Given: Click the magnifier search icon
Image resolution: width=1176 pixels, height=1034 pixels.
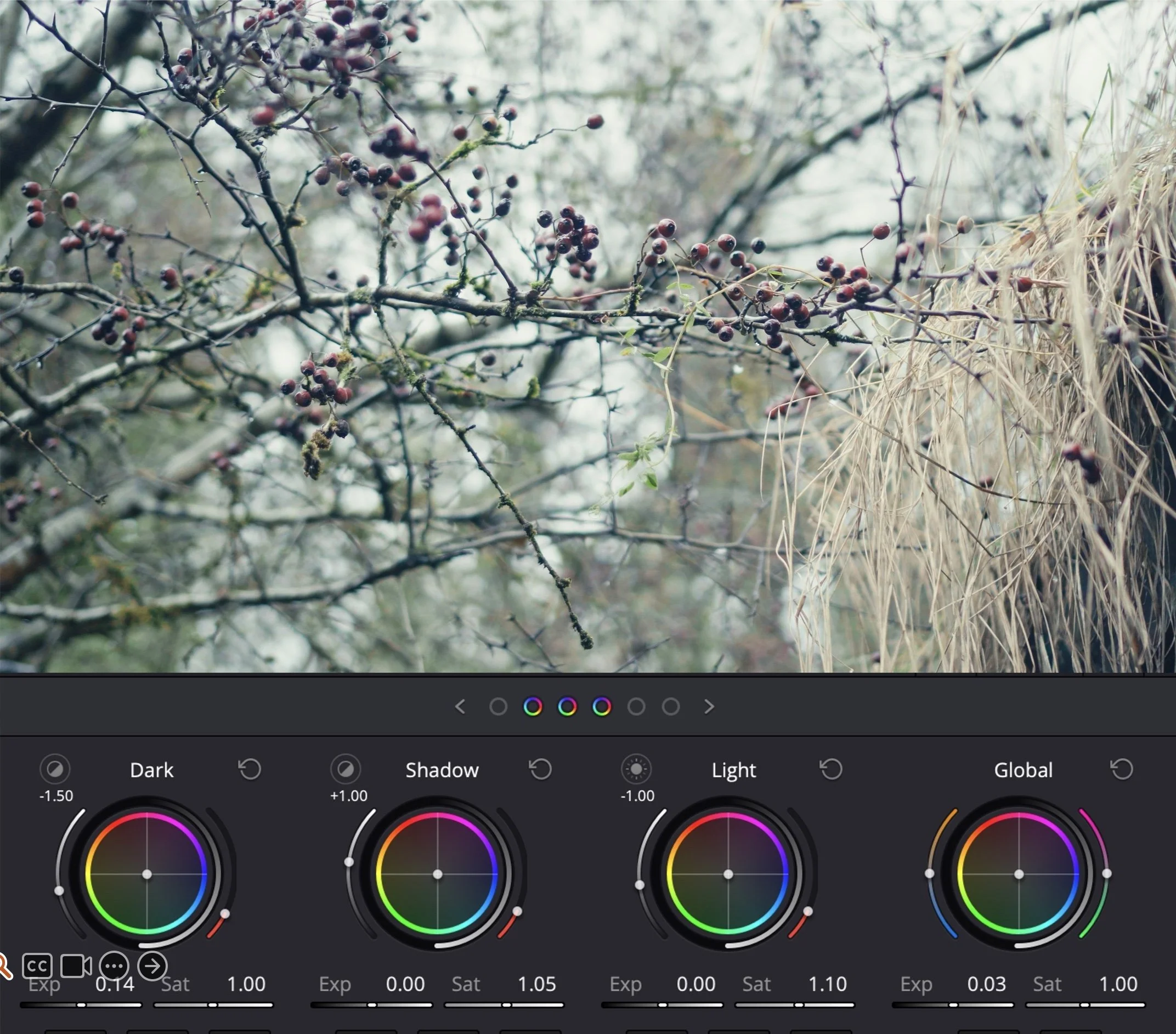Looking at the screenshot, I should 4,966.
